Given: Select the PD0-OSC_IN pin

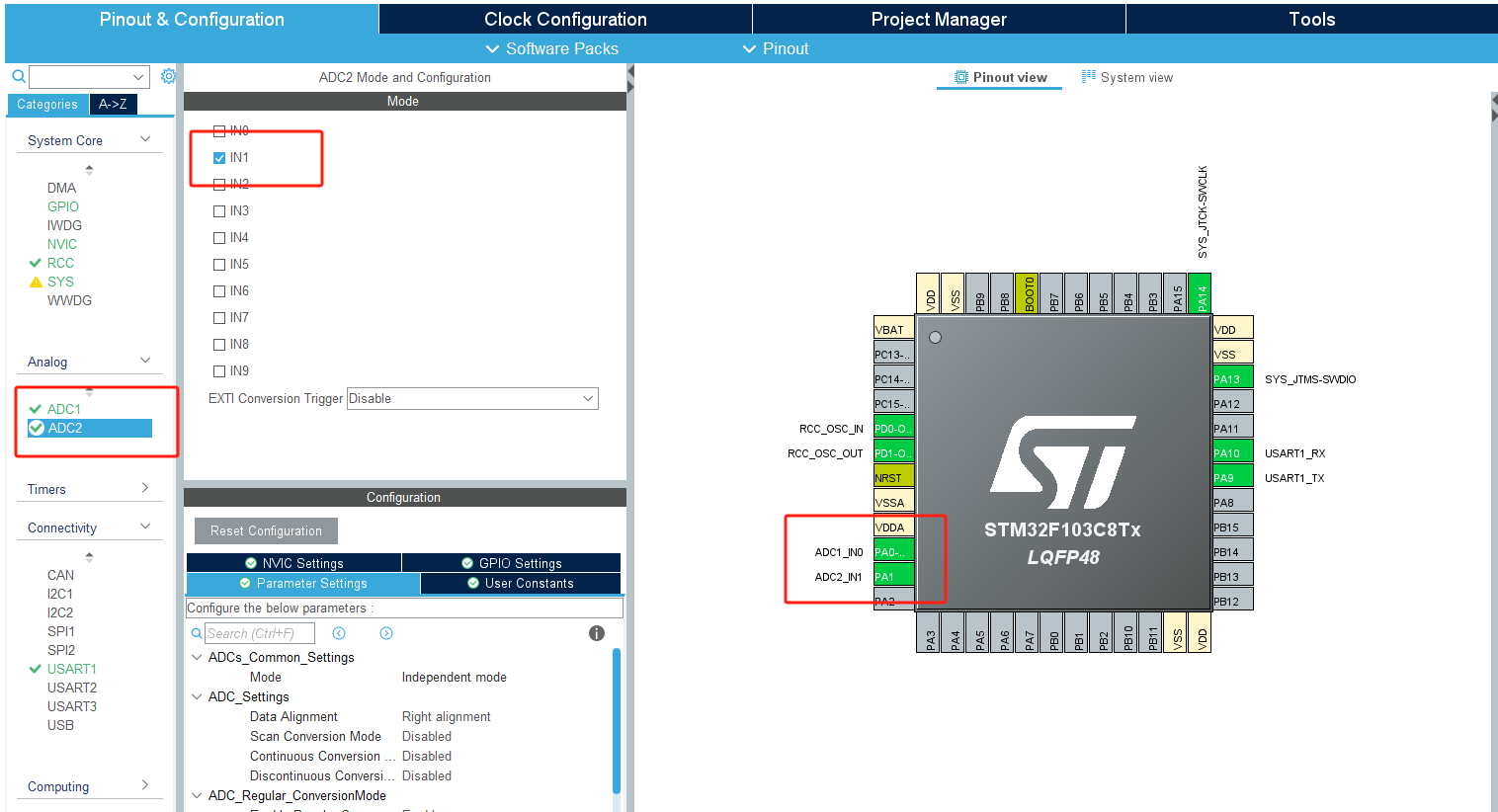Looking at the screenshot, I should tap(893, 428).
